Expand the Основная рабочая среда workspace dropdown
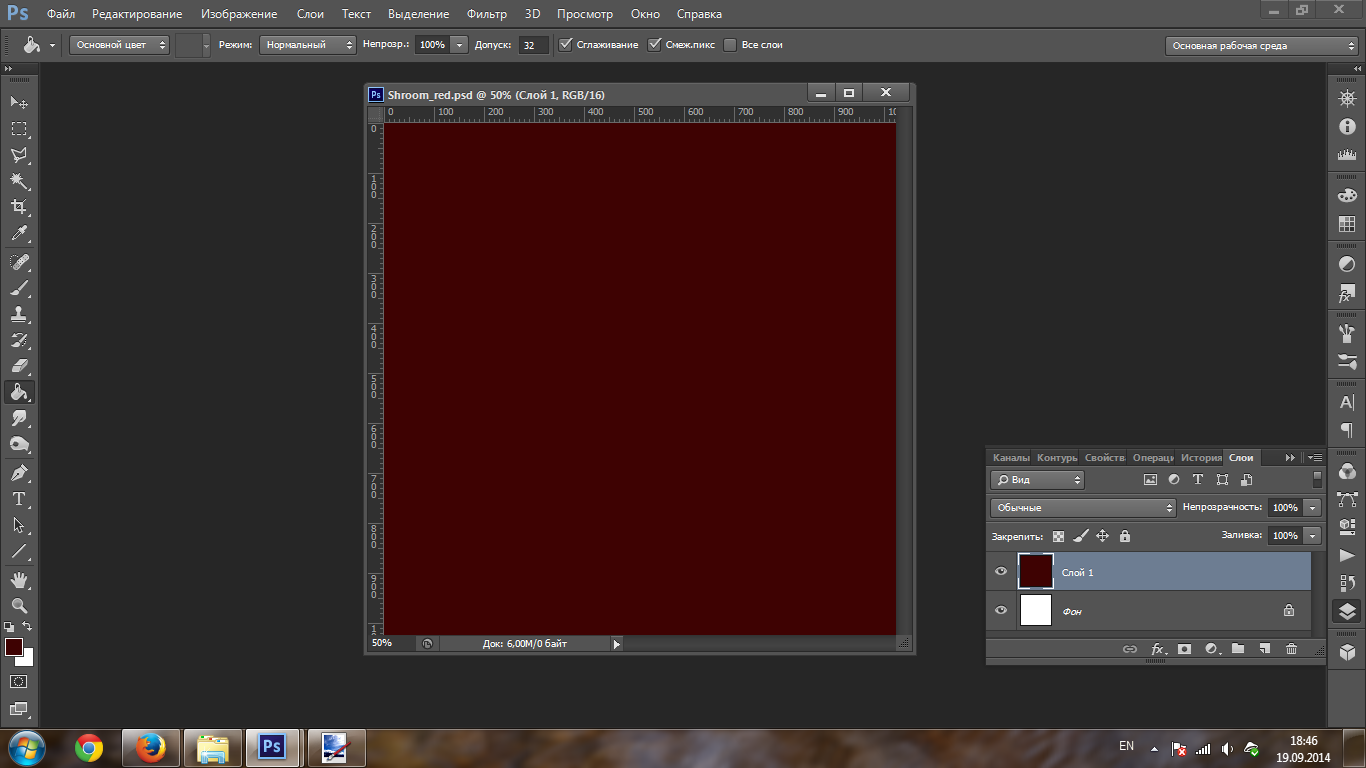The width and height of the screenshot is (1366, 768). point(1262,46)
